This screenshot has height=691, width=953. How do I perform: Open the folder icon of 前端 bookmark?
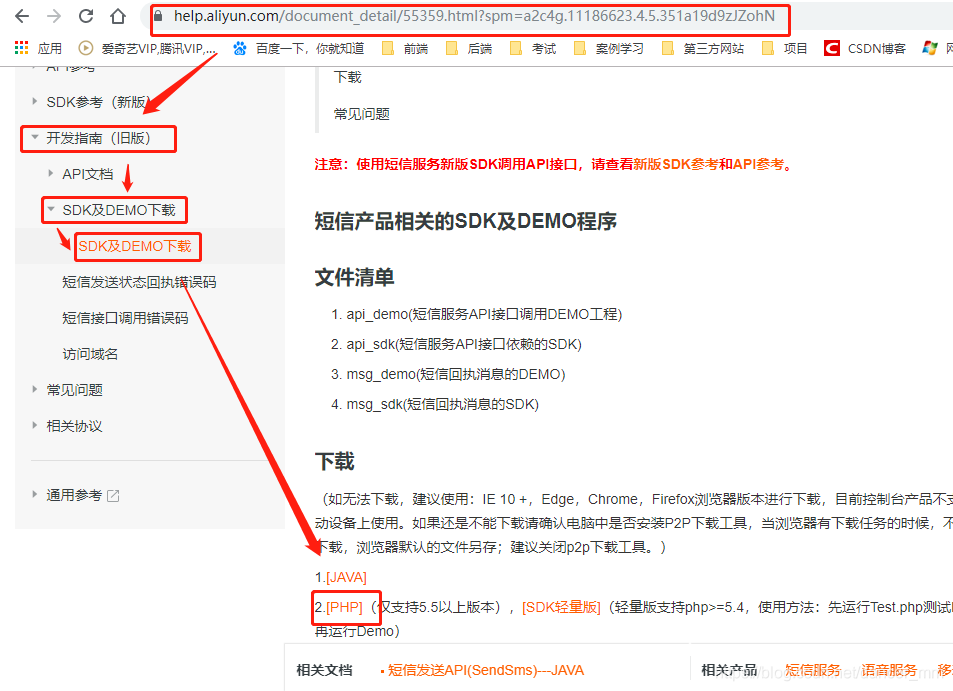point(389,47)
